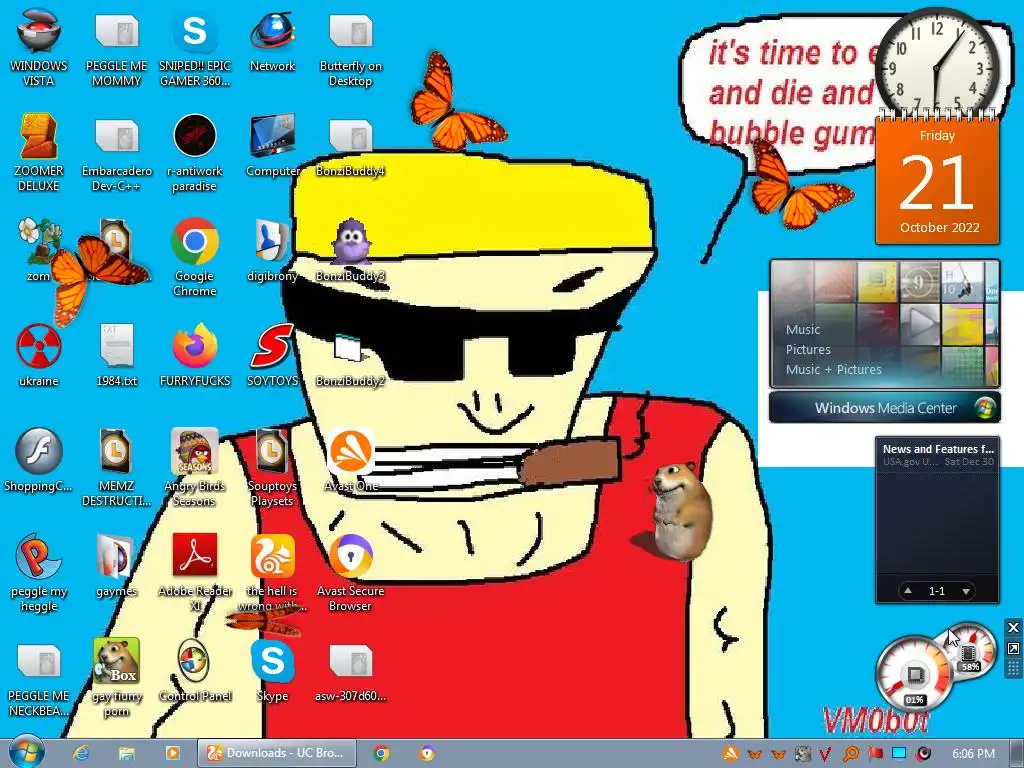Launch Internet Explorer from Quick Launch
The width and height of the screenshot is (1024, 768).
[81, 753]
